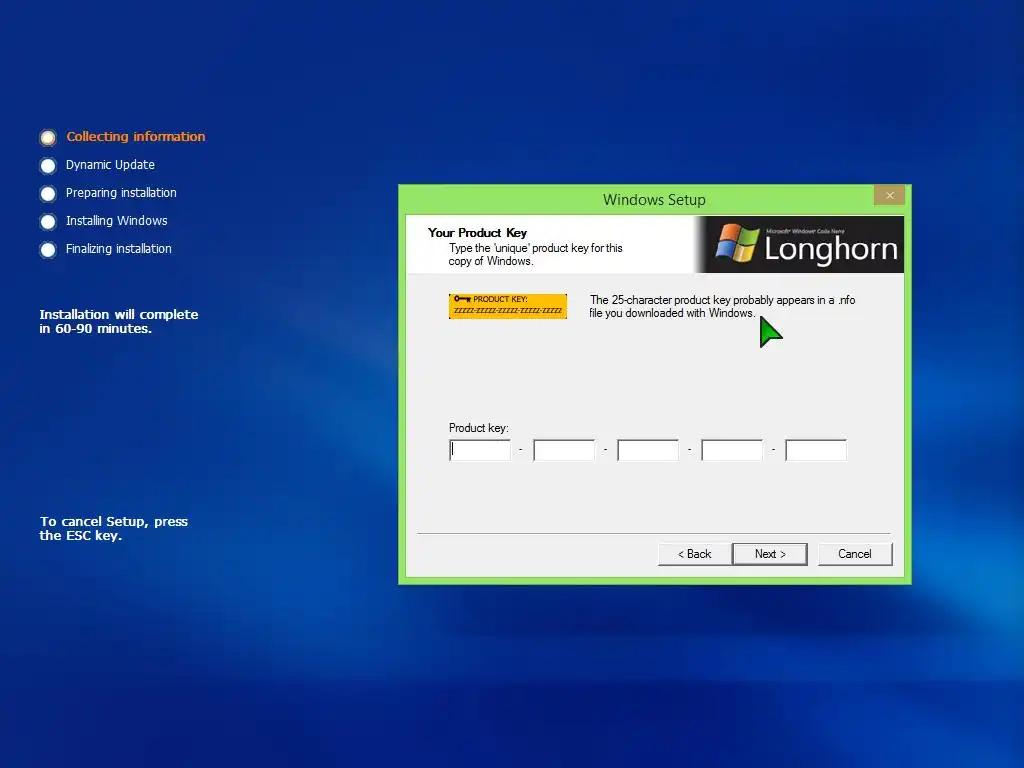Cancel the Windows Setup wizard
Image resolution: width=1024 pixels, height=768 pixels.
(855, 554)
